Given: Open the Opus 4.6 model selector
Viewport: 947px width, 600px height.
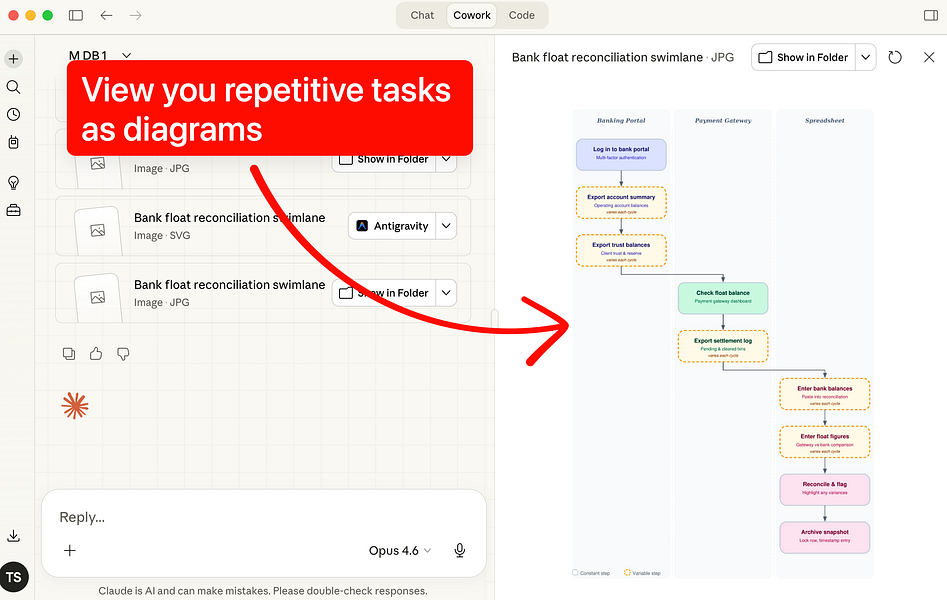Looking at the screenshot, I should click(x=400, y=550).
